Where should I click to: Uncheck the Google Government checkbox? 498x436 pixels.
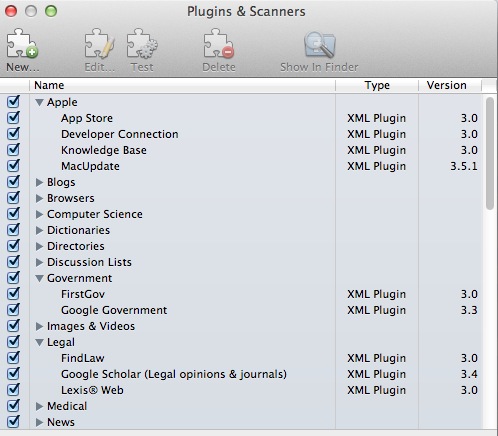pyautogui.click(x=13, y=310)
